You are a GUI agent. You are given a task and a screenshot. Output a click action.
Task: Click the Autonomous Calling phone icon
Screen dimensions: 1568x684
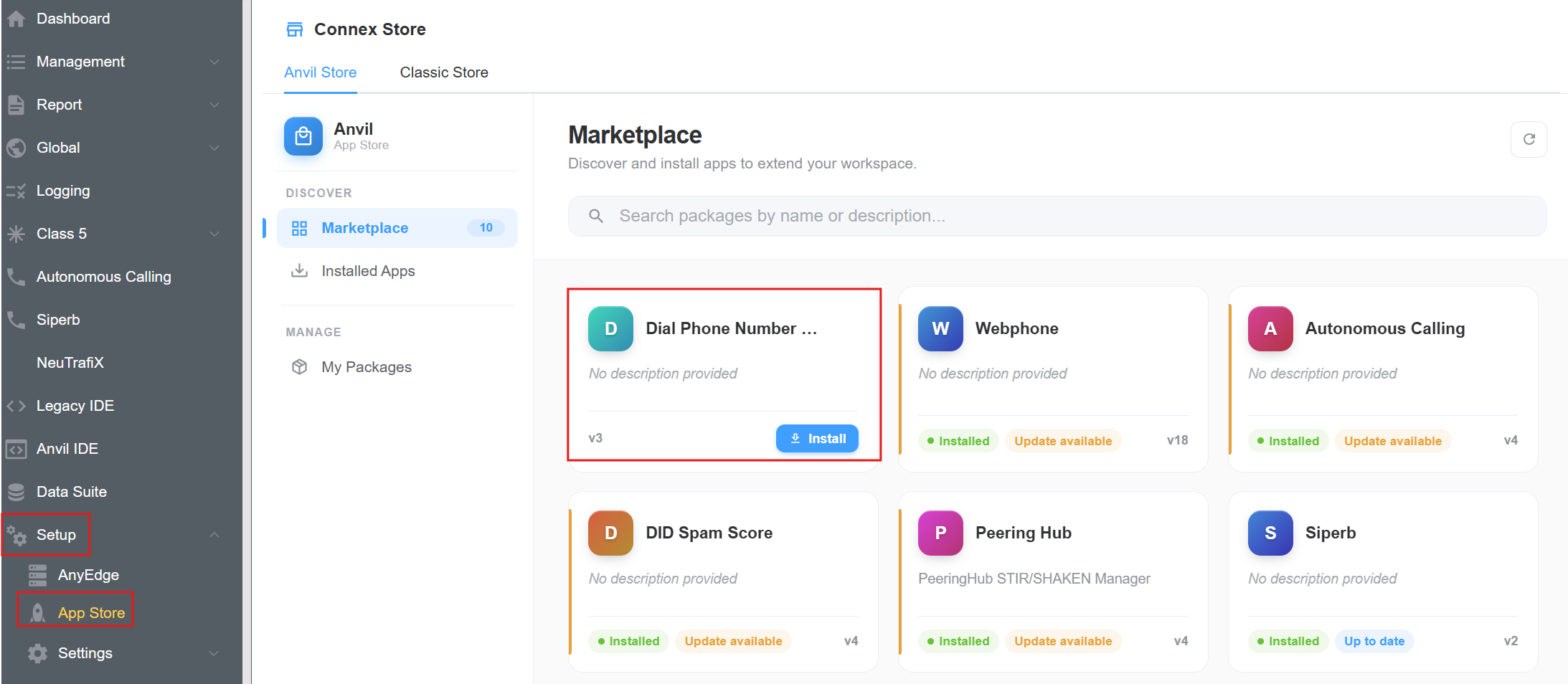(16, 277)
